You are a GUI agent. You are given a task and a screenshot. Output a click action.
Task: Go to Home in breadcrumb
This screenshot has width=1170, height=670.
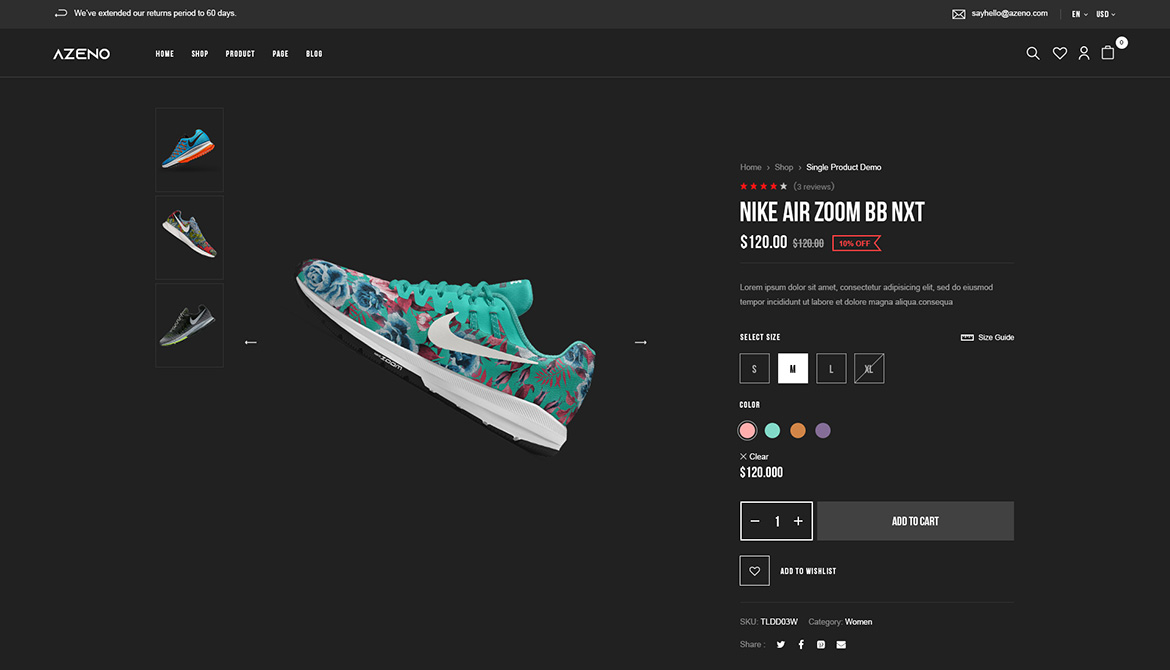(x=751, y=167)
